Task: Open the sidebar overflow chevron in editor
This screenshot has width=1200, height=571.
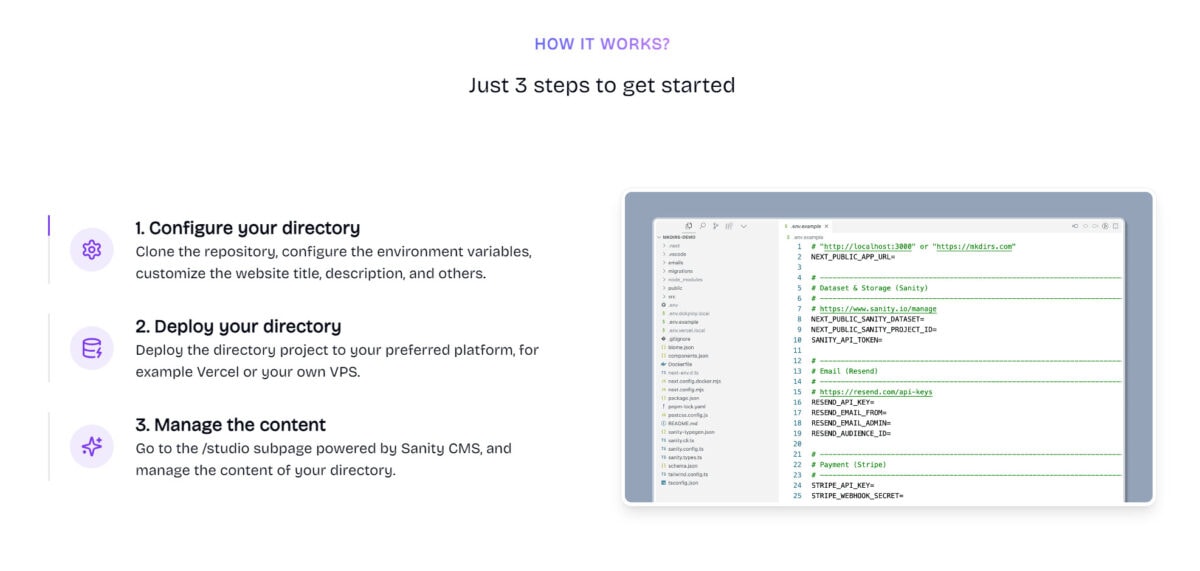Action: 743,226
